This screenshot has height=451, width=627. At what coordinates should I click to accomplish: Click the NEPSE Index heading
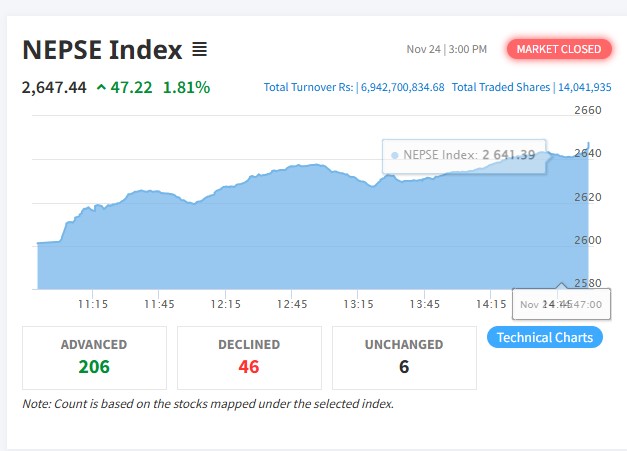(x=102, y=49)
